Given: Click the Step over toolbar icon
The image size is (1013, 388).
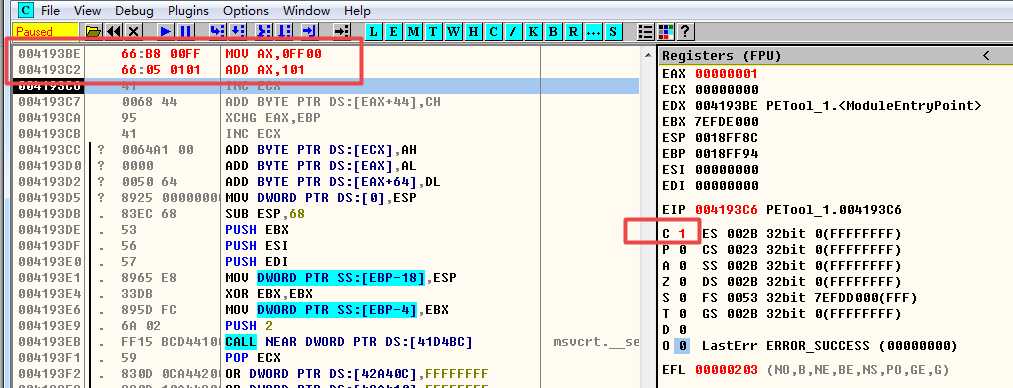Looking at the screenshot, I should [x=238, y=31].
